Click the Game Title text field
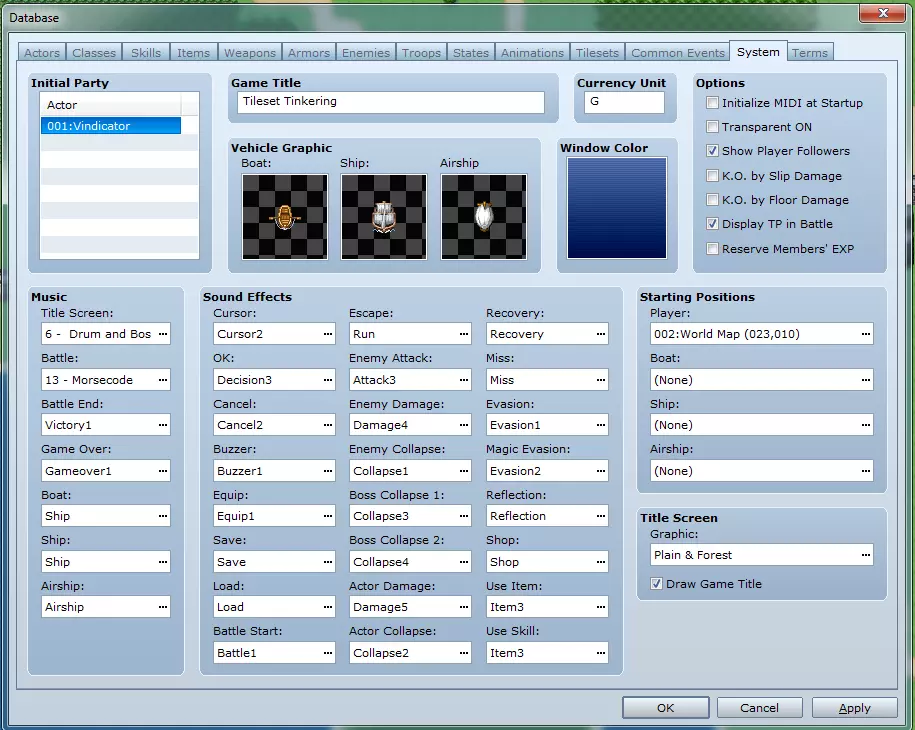915x730 pixels. (391, 102)
